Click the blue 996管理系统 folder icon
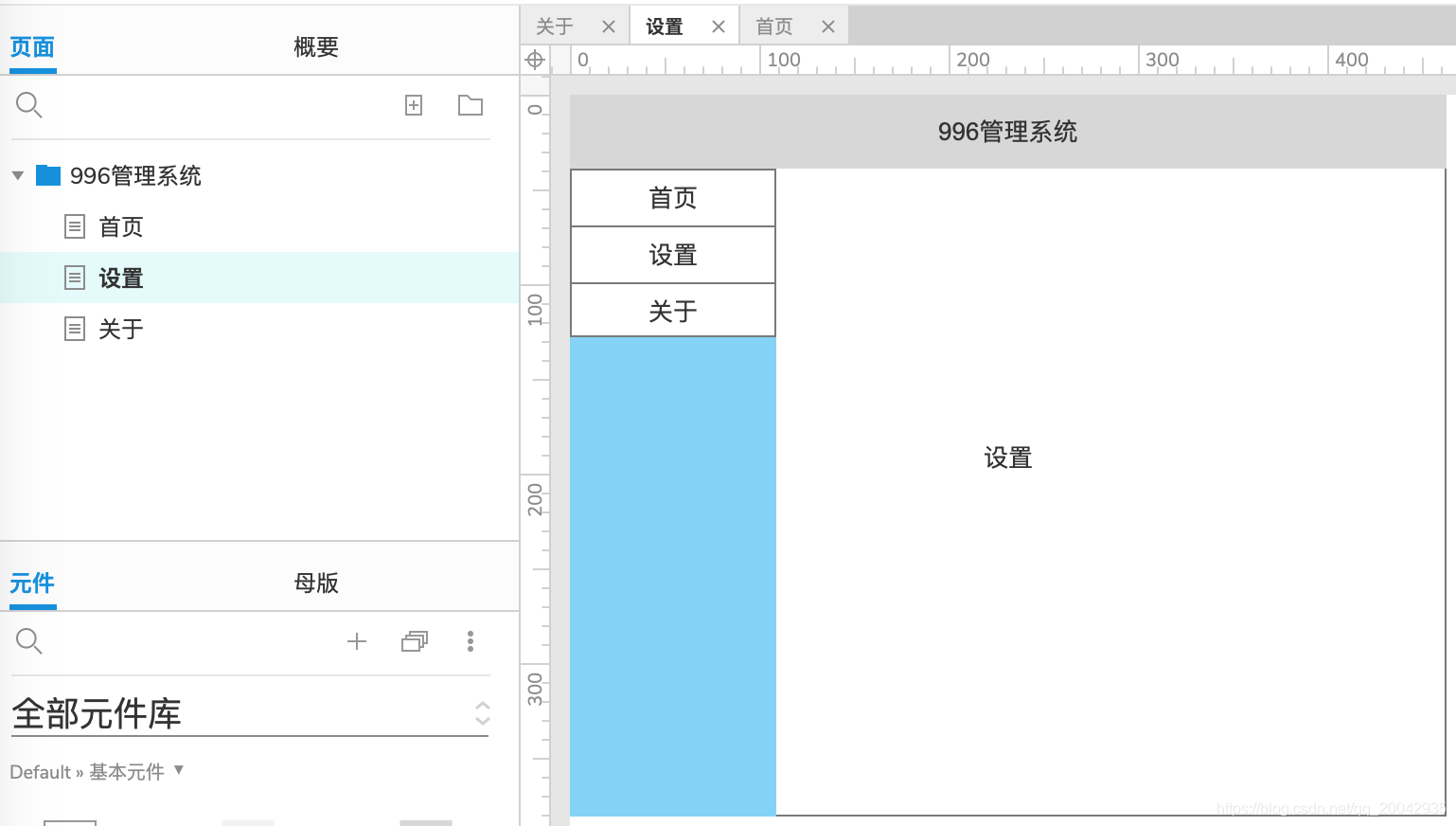This screenshot has height=826, width=1456. click(x=48, y=175)
